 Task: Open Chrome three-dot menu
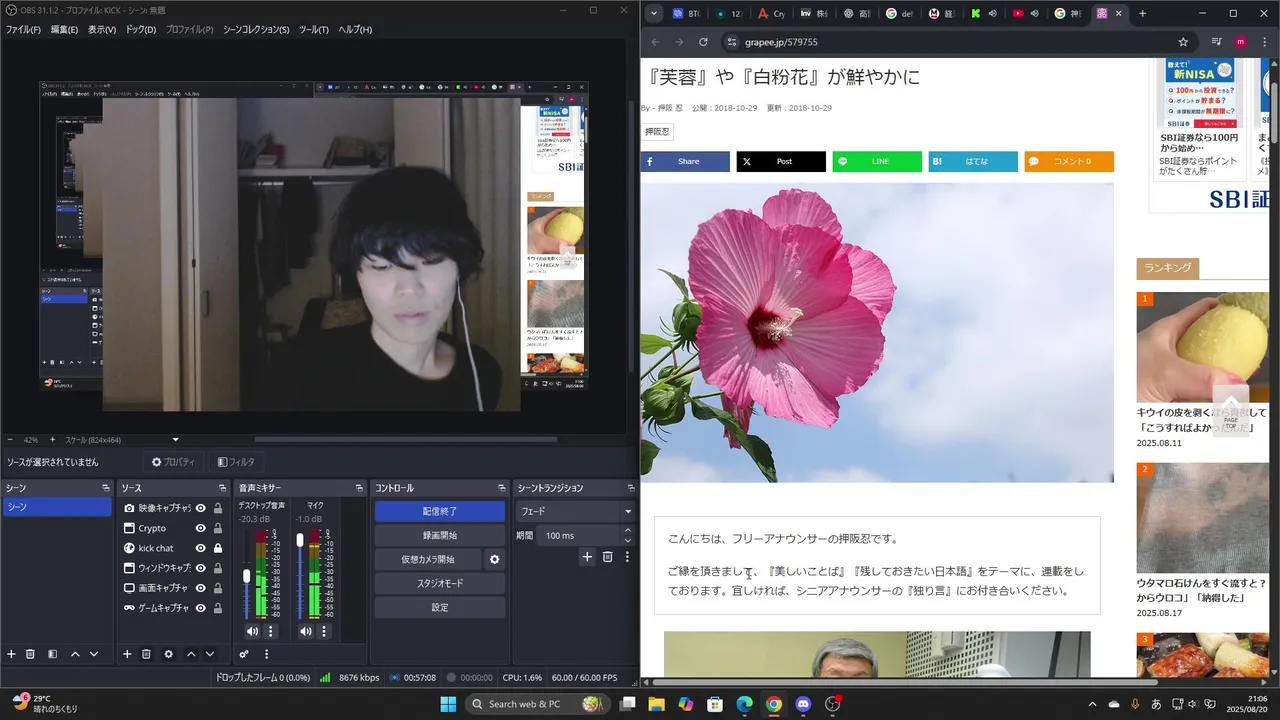pyautogui.click(x=1264, y=42)
